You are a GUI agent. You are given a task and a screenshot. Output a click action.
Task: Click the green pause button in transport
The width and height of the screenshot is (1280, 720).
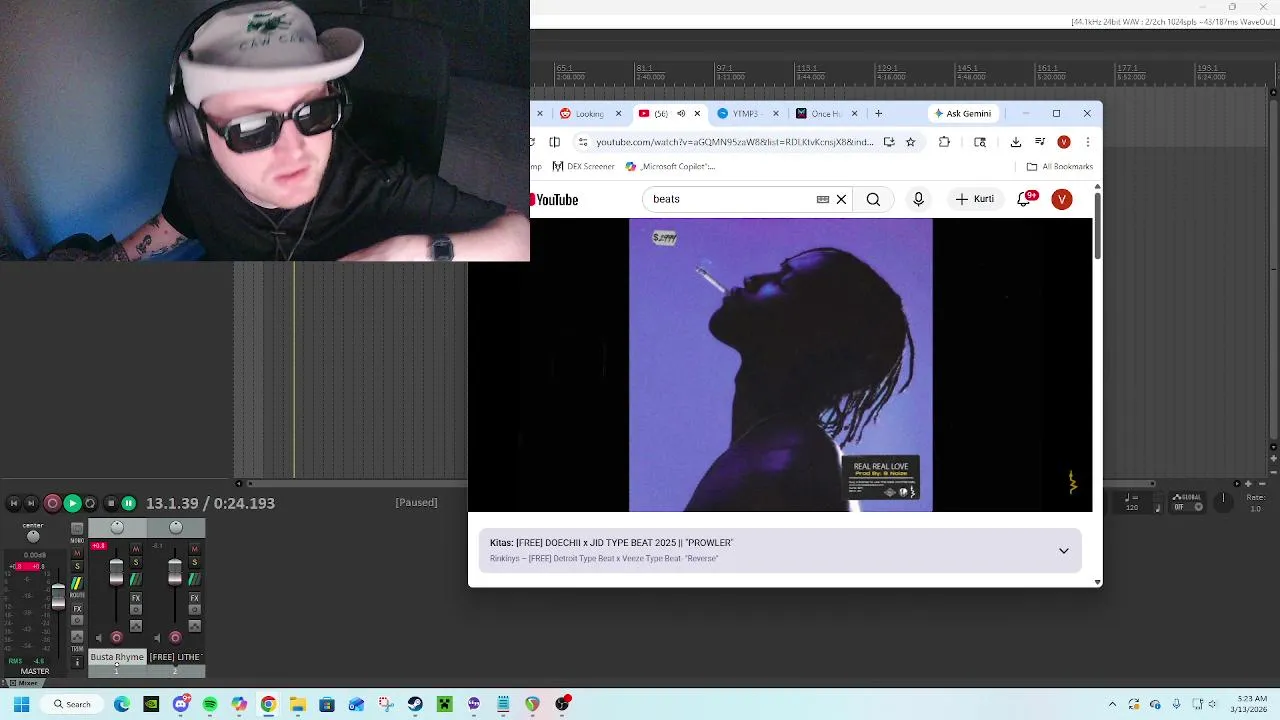[x=128, y=504]
